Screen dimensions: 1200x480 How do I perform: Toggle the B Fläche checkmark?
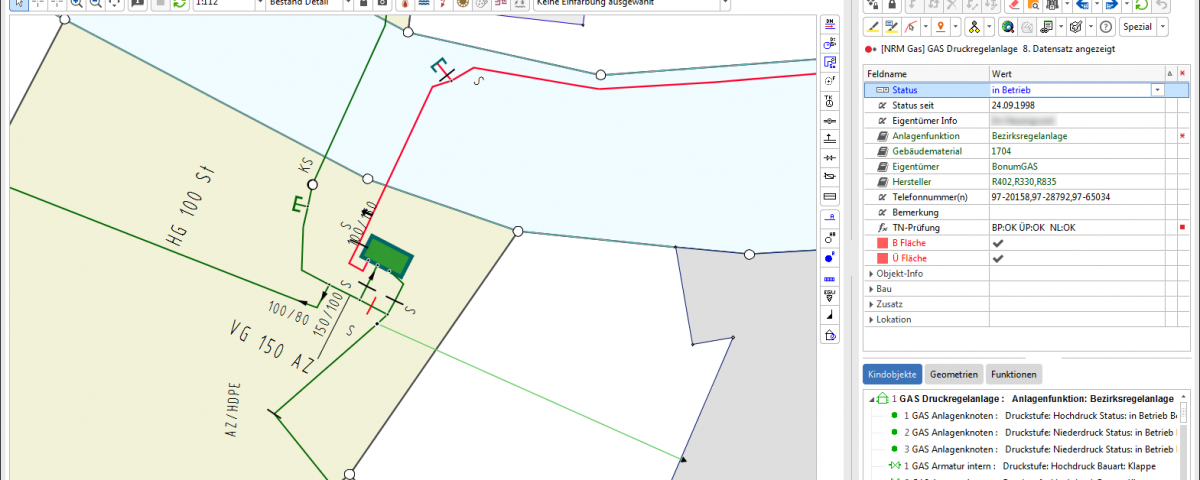[x=997, y=243]
